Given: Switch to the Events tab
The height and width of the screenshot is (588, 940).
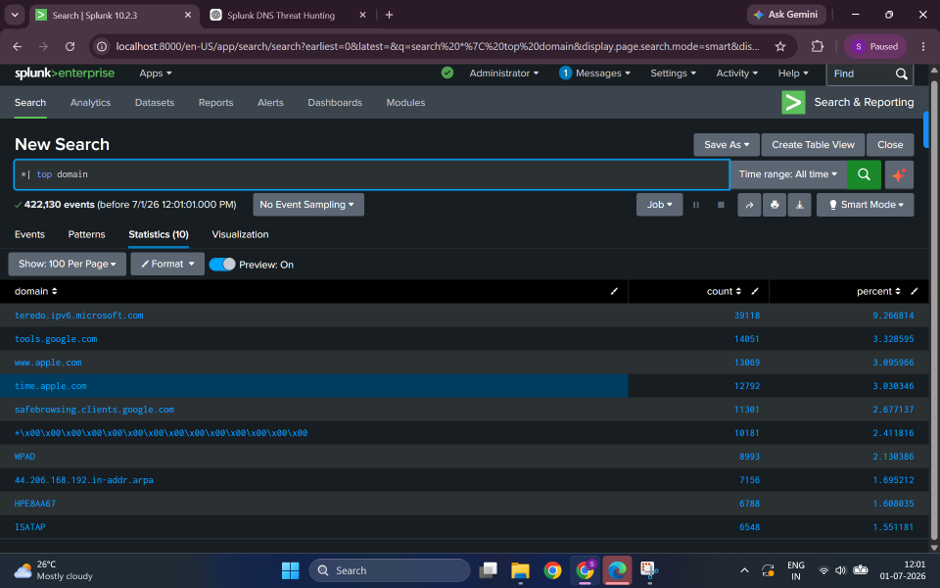Looking at the screenshot, I should (29, 234).
